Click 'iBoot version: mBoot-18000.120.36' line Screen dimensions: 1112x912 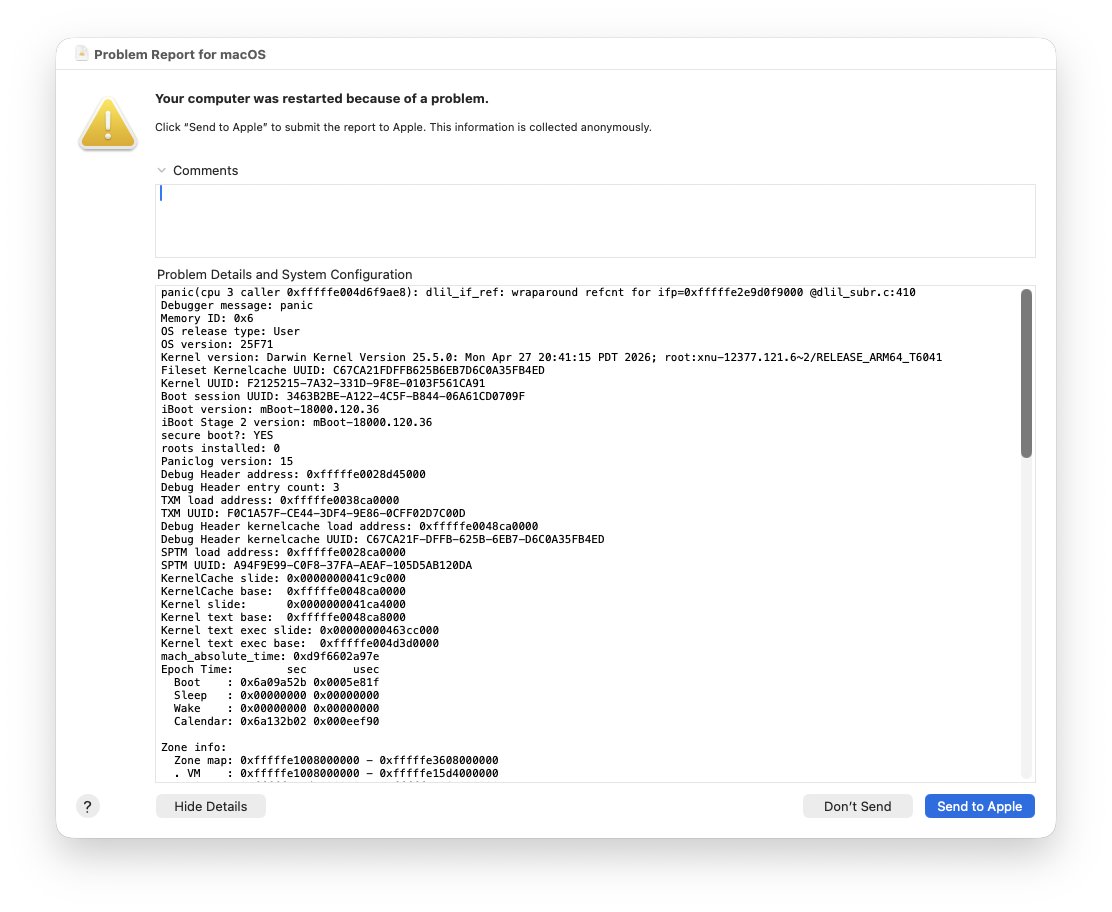(x=269, y=409)
